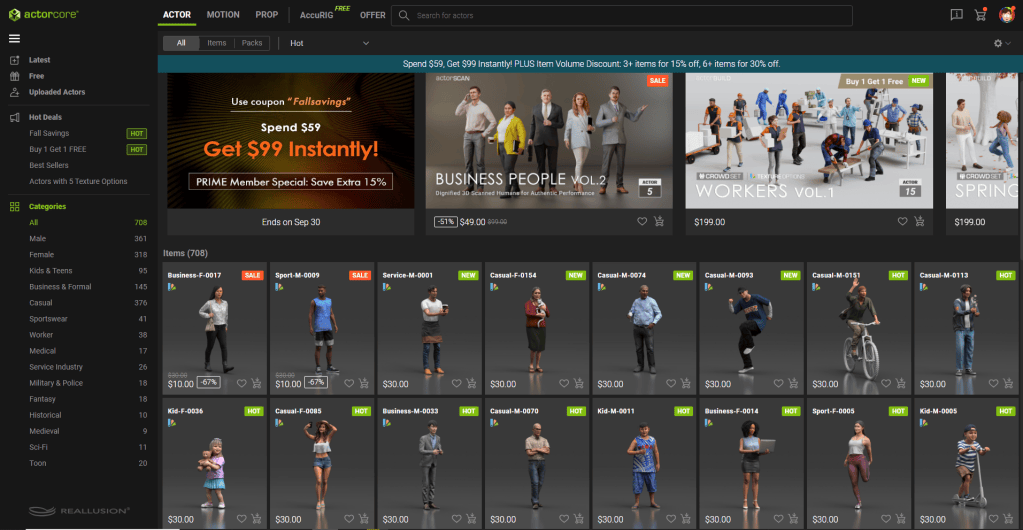1023x530 pixels.
Task: Open the PROP tab
Action: (266, 14)
